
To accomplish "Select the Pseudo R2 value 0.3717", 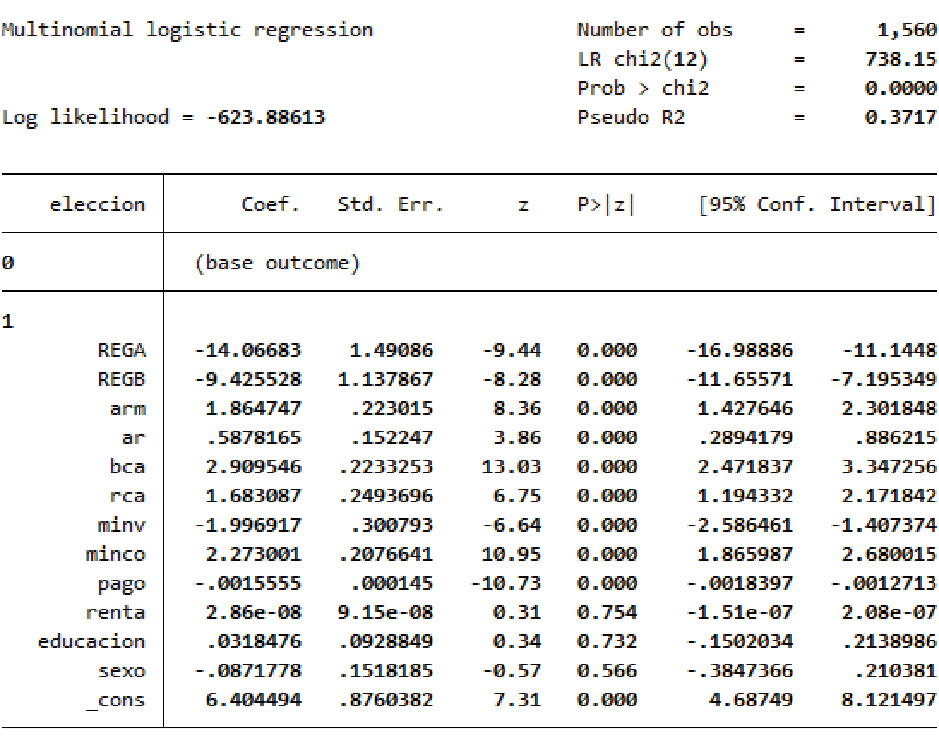I will (x=900, y=117).
